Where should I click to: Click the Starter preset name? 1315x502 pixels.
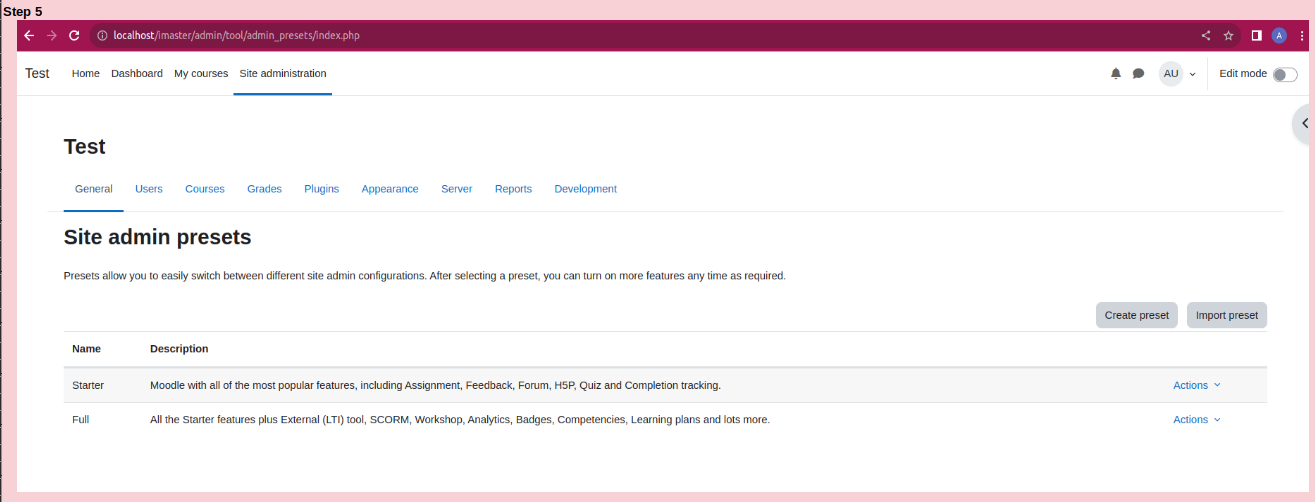[88, 385]
